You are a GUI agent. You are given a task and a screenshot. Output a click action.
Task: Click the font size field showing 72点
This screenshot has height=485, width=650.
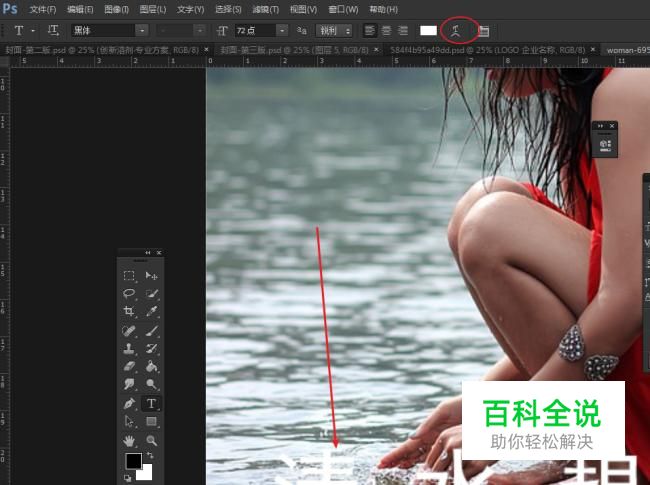click(255, 31)
